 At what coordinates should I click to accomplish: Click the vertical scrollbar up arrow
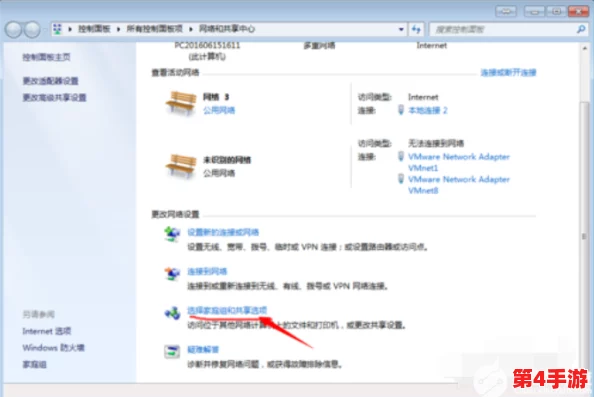click(585, 48)
